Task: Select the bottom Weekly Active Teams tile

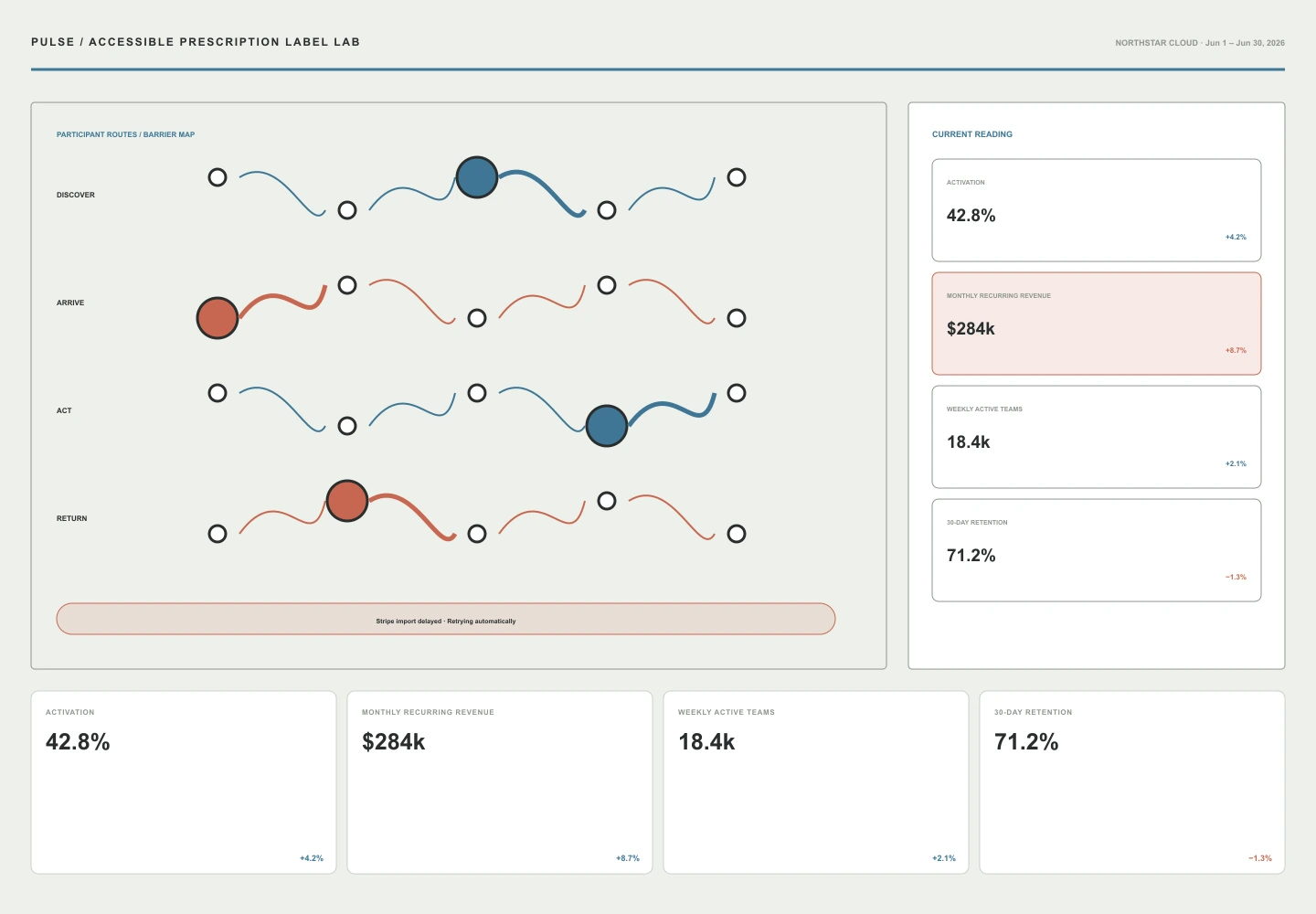Action: (x=816, y=782)
